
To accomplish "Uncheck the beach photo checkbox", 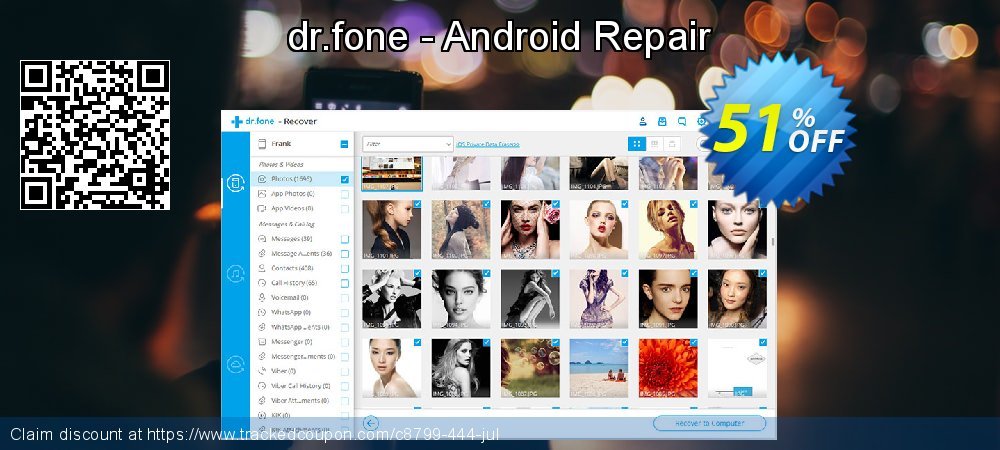I will point(624,342).
